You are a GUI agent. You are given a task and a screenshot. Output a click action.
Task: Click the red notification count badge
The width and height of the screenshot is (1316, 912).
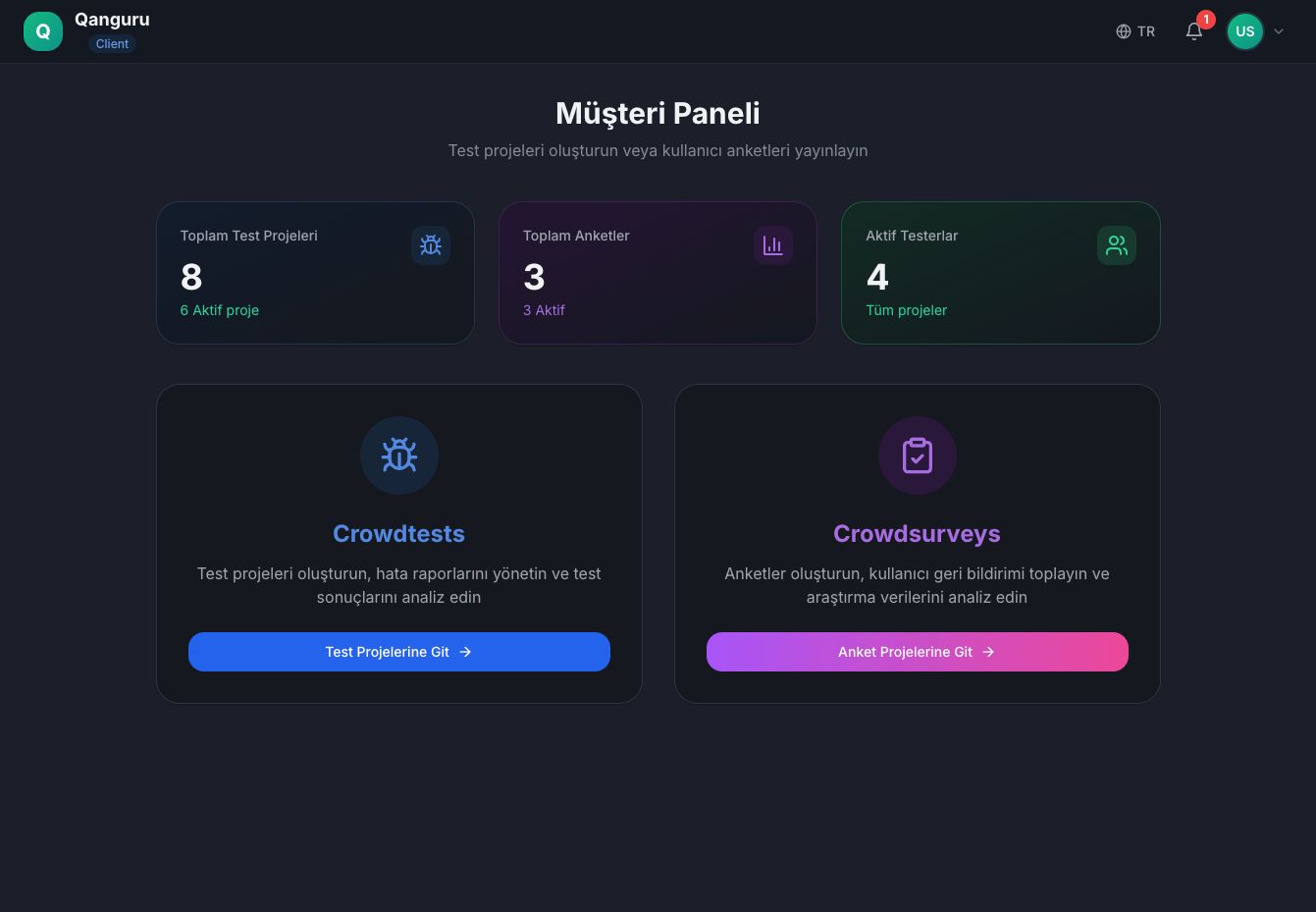click(1206, 19)
